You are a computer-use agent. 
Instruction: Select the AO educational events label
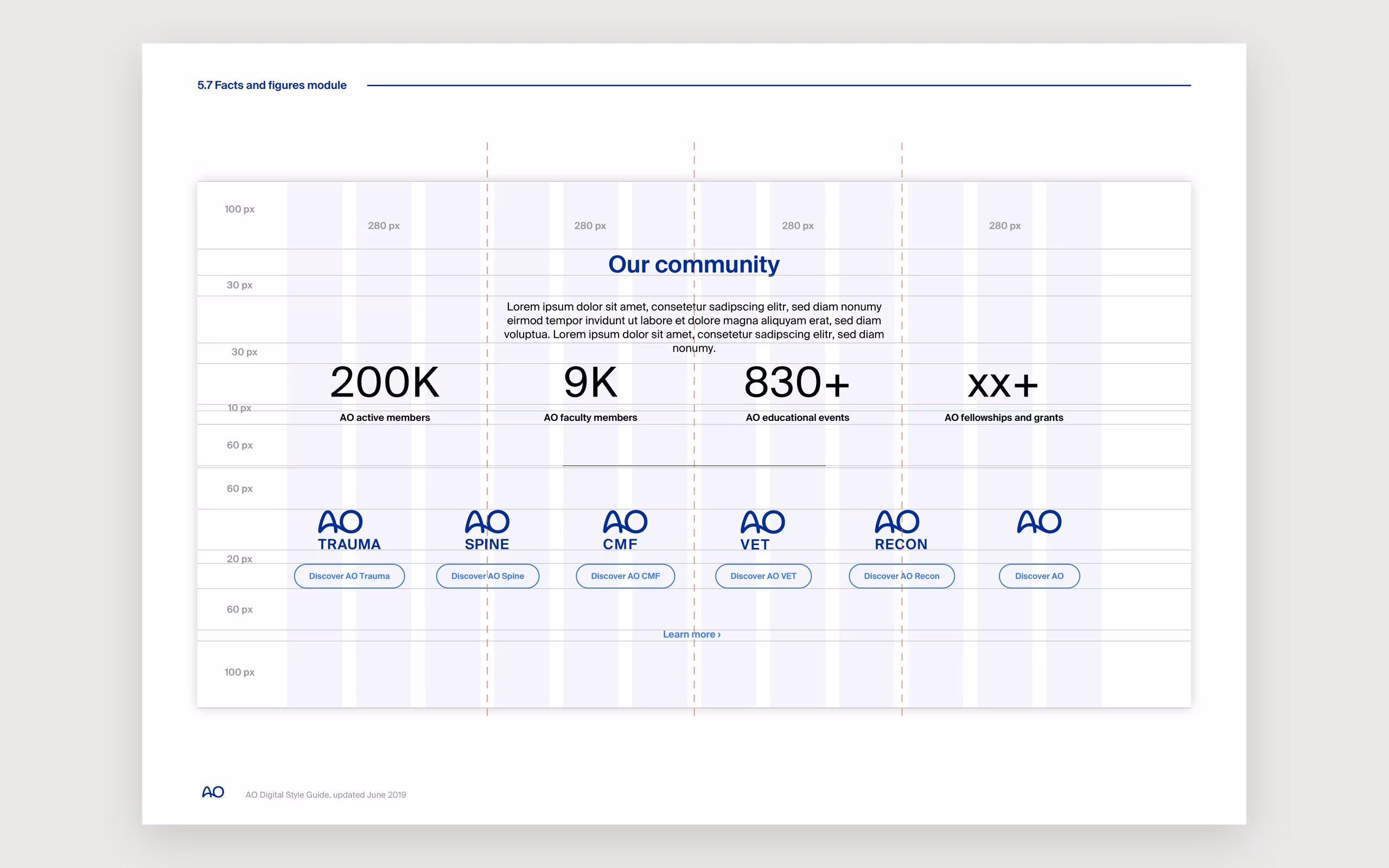click(x=797, y=417)
